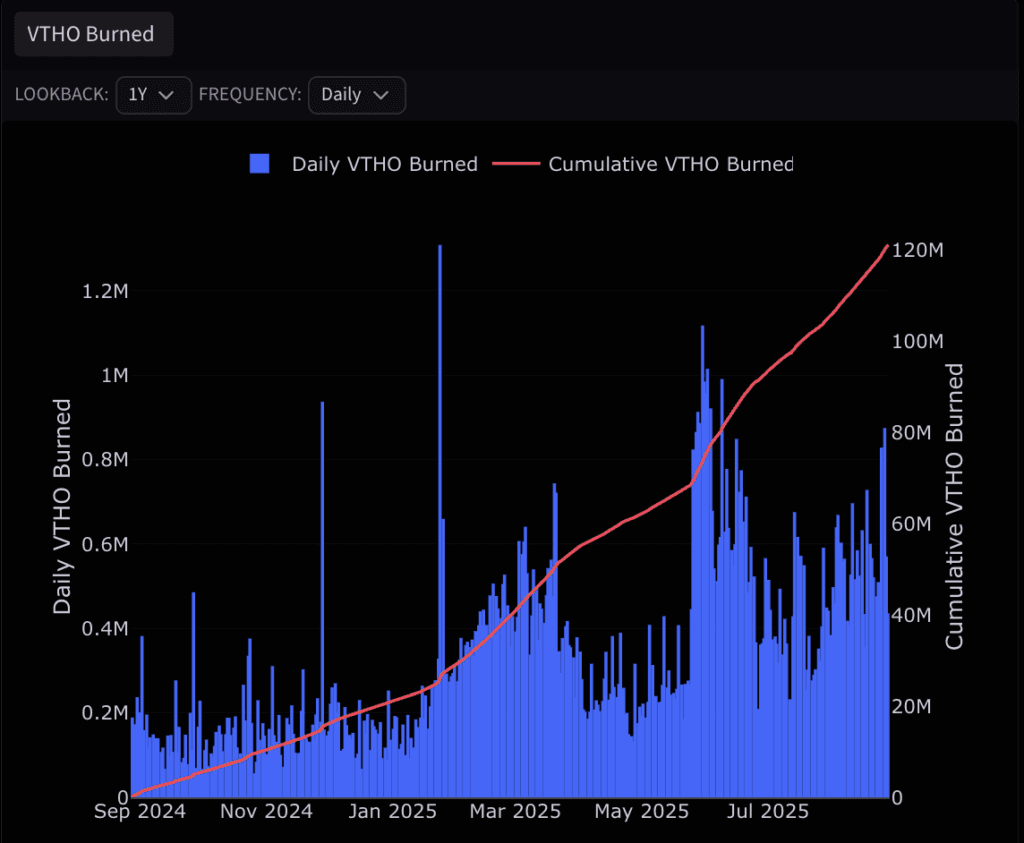Screen dimensions: 1024x843
Task: Click the top end of the red cumulative line
Action: [887, 246]
